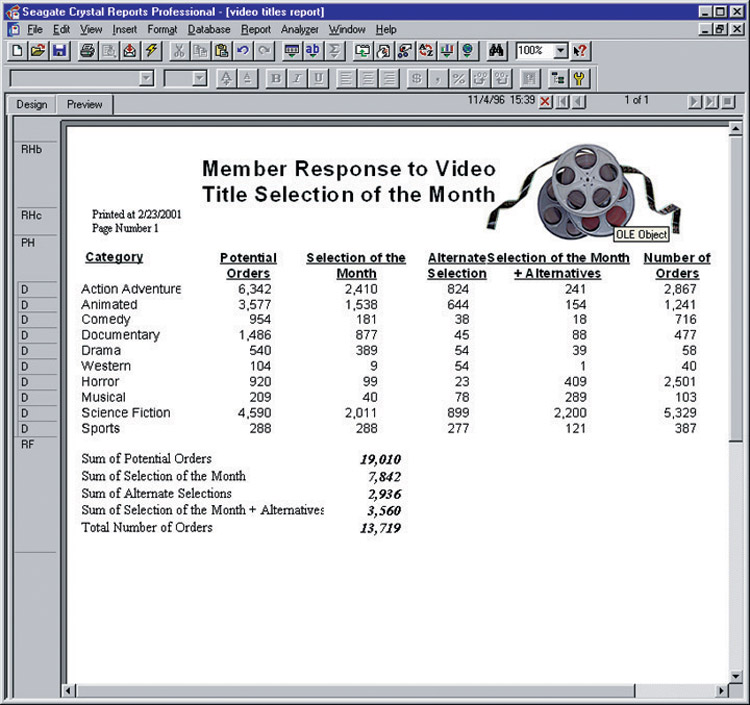Click the yellow wrench icon
This screenshot has width=750, height=705.
(x=578, y=78)
